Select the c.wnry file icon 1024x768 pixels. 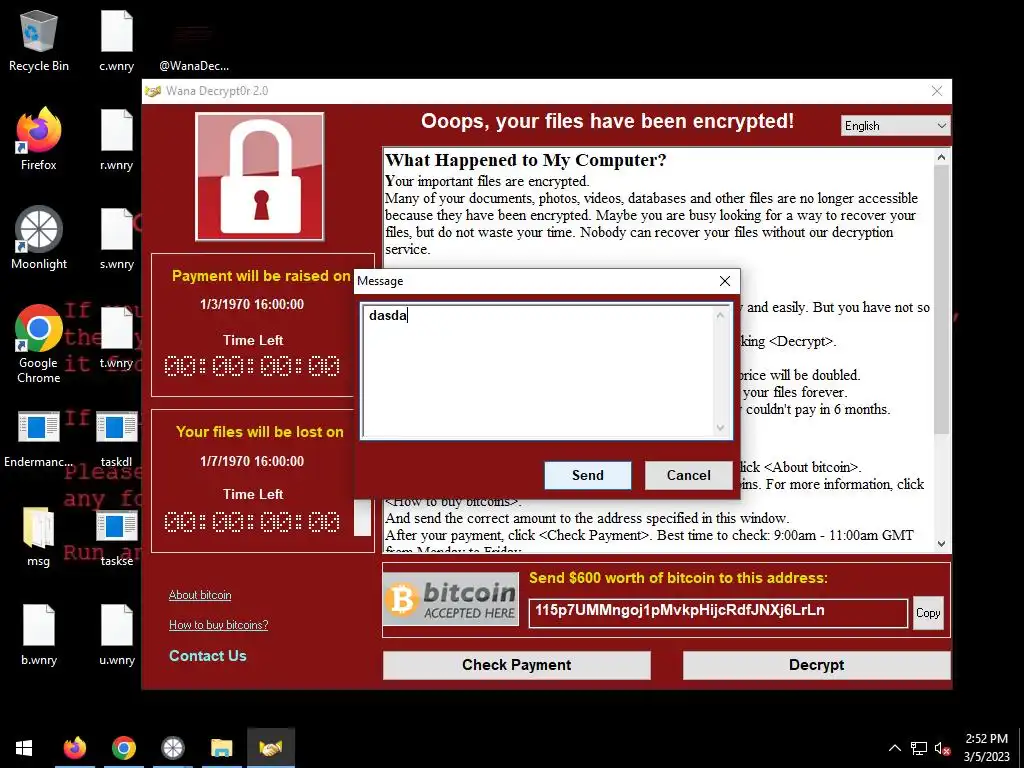(x=116, y=40)
